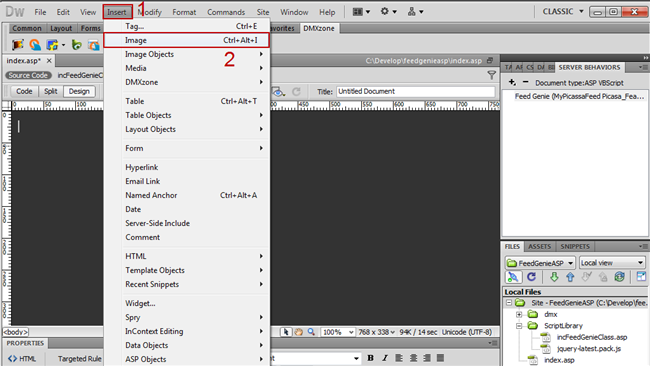Activate Design view button

79,91
